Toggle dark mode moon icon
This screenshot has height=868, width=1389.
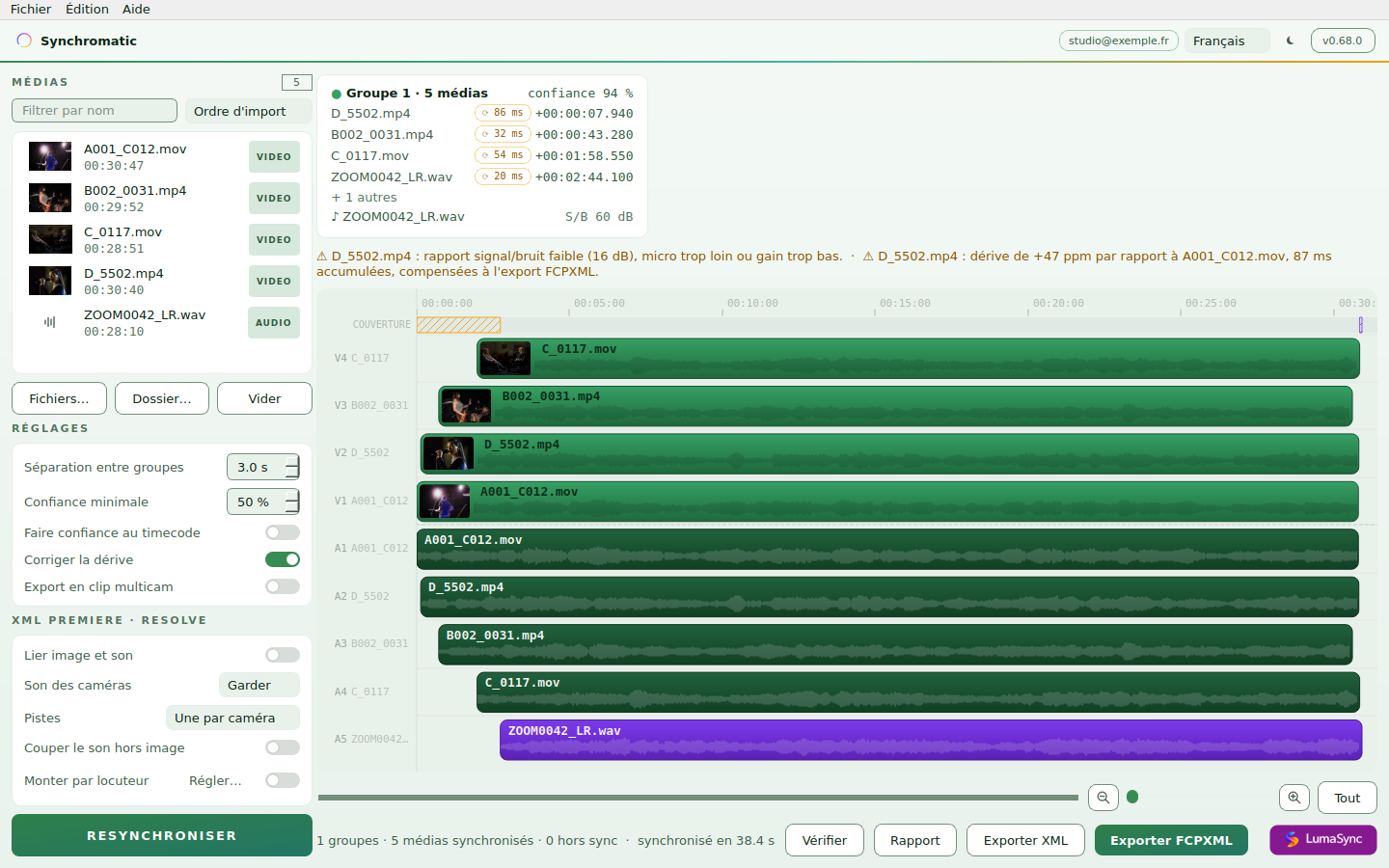point(1290,41)
